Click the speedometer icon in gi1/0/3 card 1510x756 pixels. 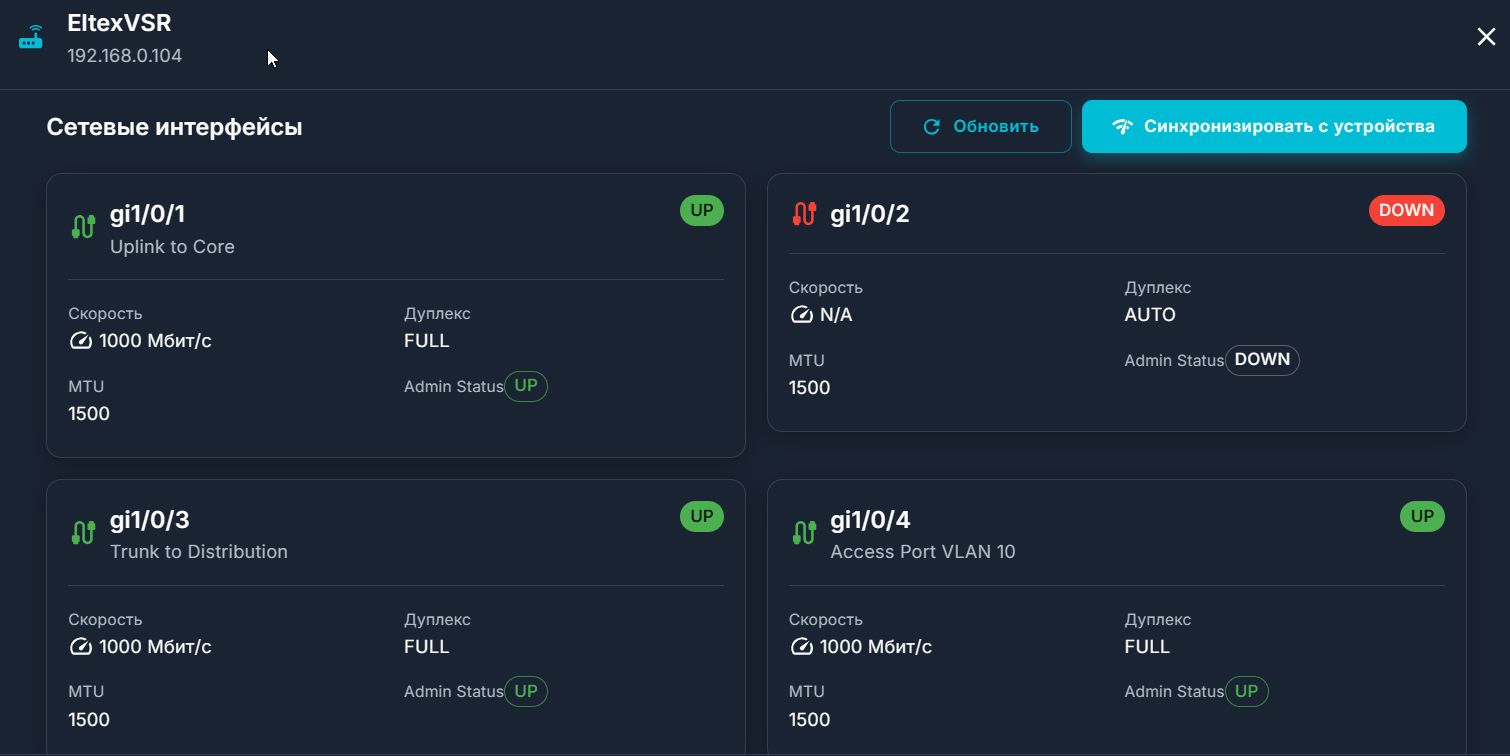(x=80, y=647)
